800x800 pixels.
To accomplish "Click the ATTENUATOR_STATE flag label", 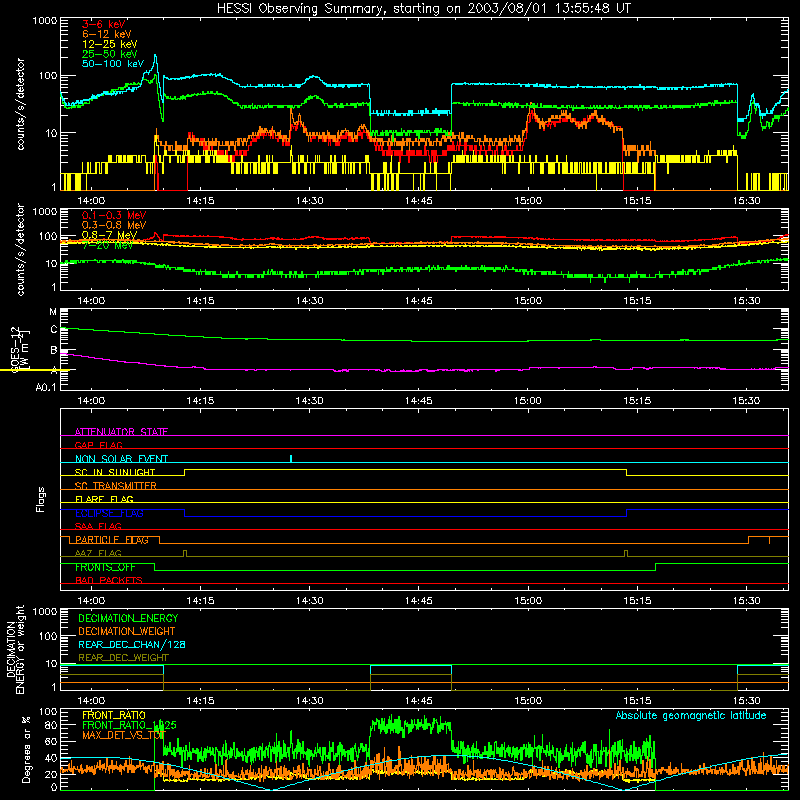I will (x=121, y=432).
